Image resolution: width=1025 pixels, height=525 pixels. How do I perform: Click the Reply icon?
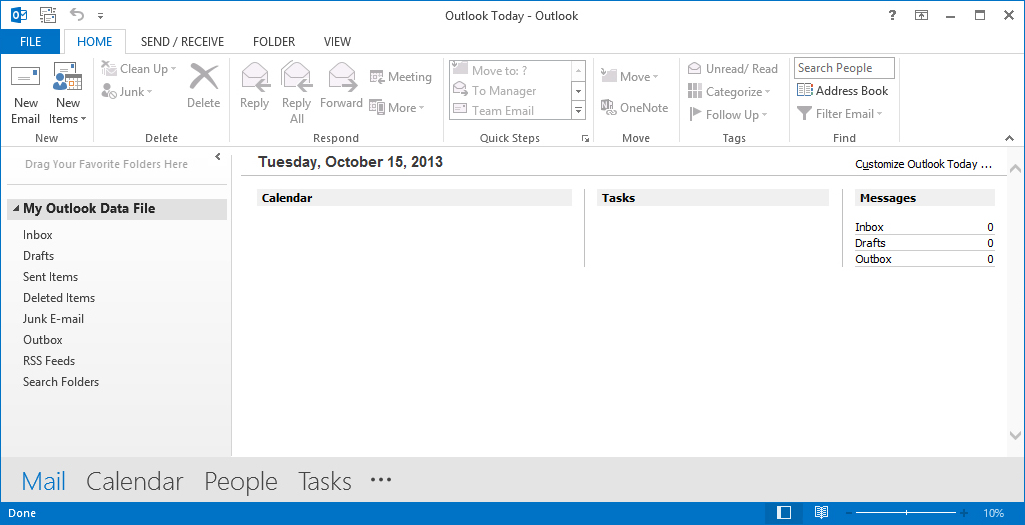255,77
